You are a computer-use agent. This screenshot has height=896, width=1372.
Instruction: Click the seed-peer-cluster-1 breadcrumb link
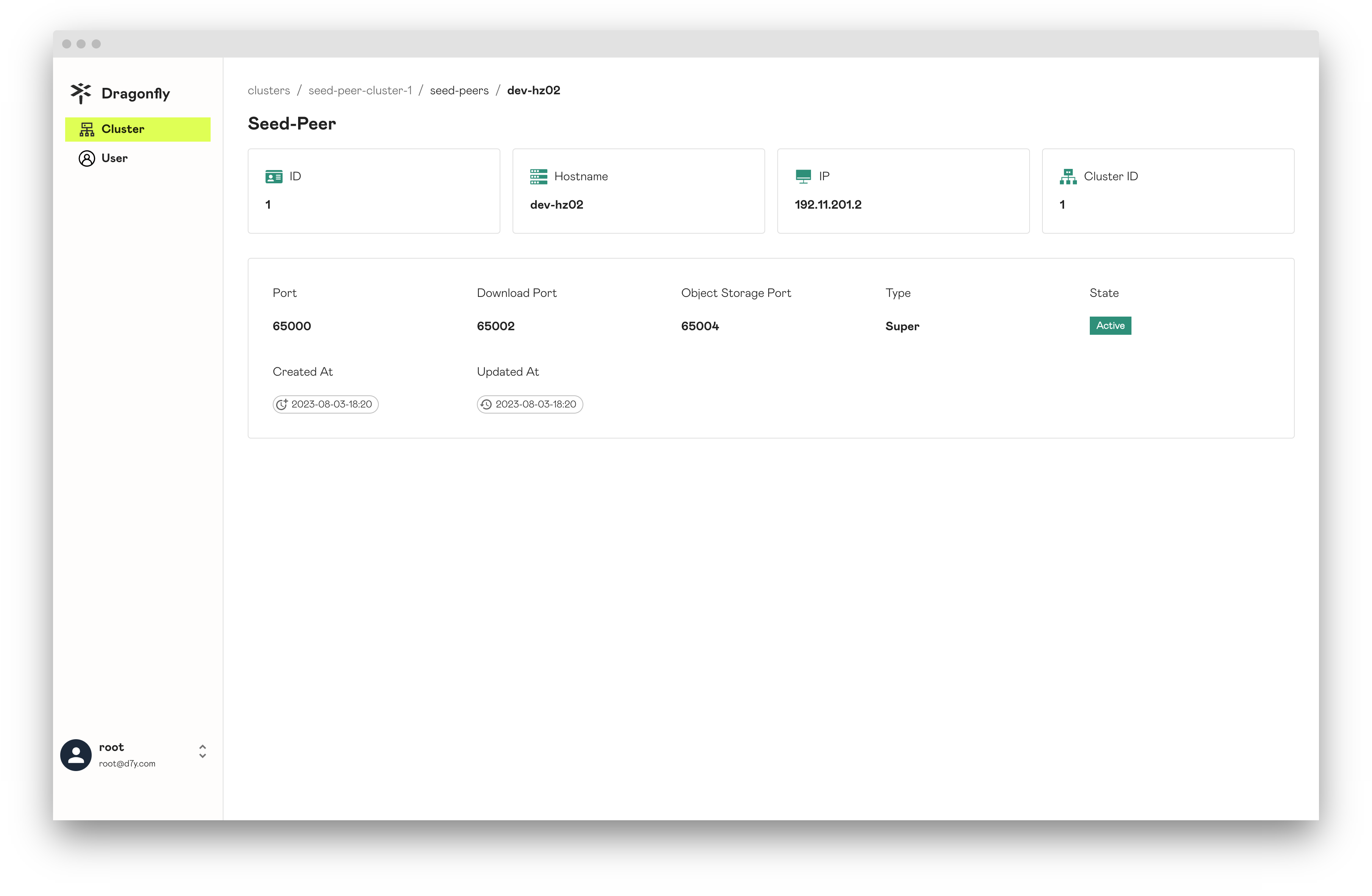click(x=359, y=90)
